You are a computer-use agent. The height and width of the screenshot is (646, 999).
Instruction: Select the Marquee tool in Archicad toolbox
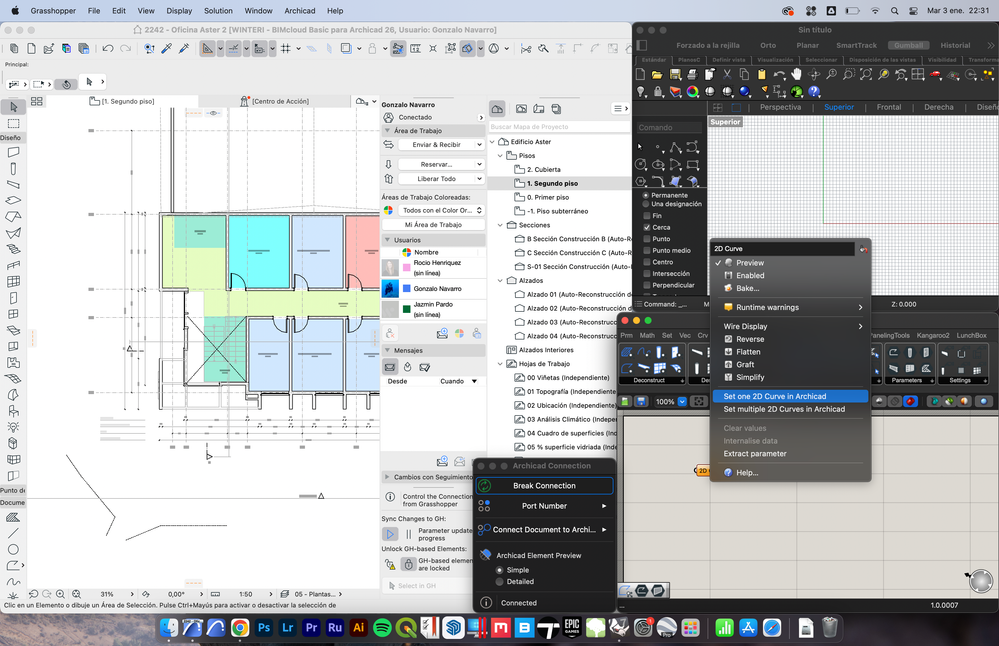click(x=13, y=123)
